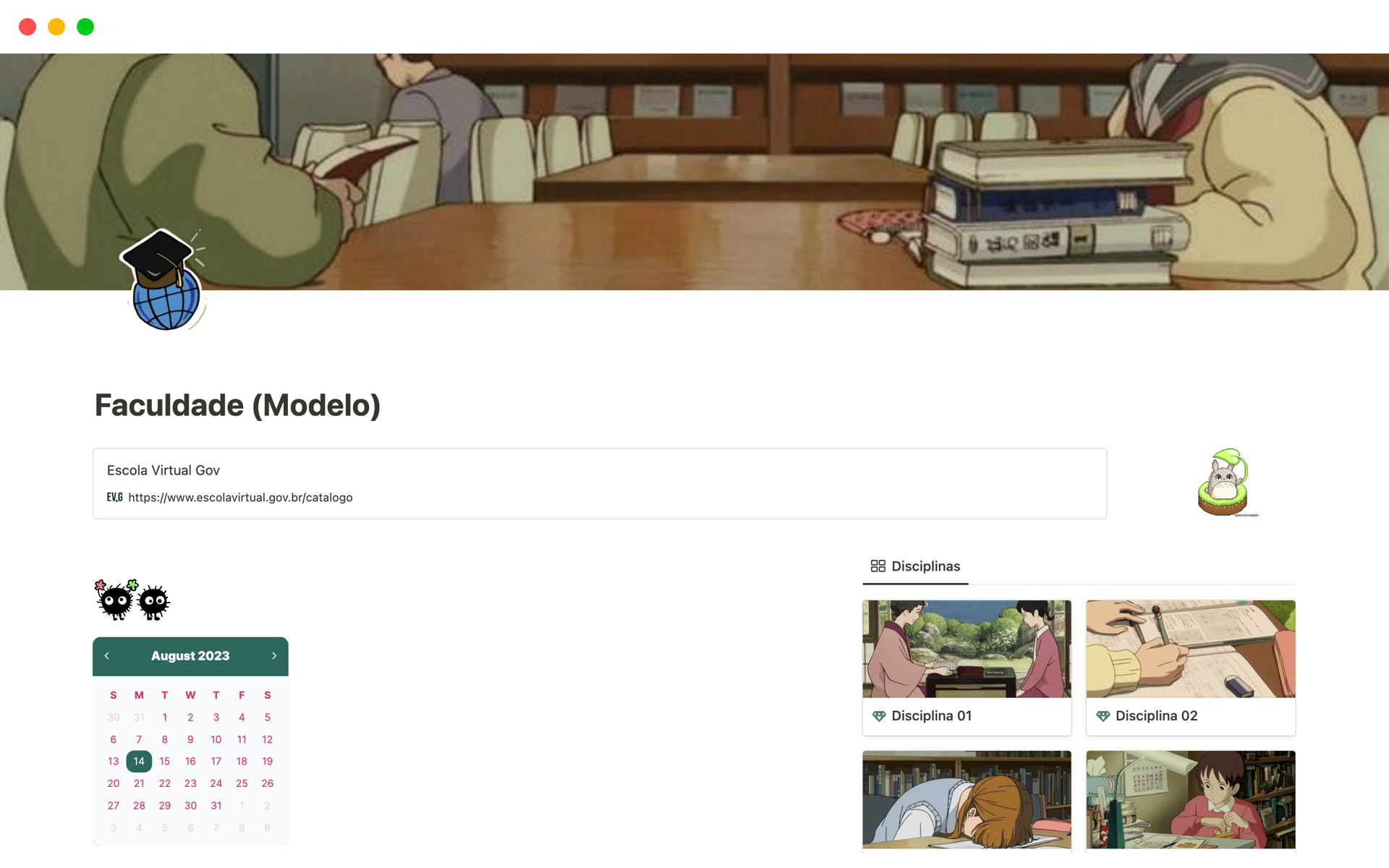
Task: Click the Faculdade (Modelo) page title
Action: pos(237,405)
